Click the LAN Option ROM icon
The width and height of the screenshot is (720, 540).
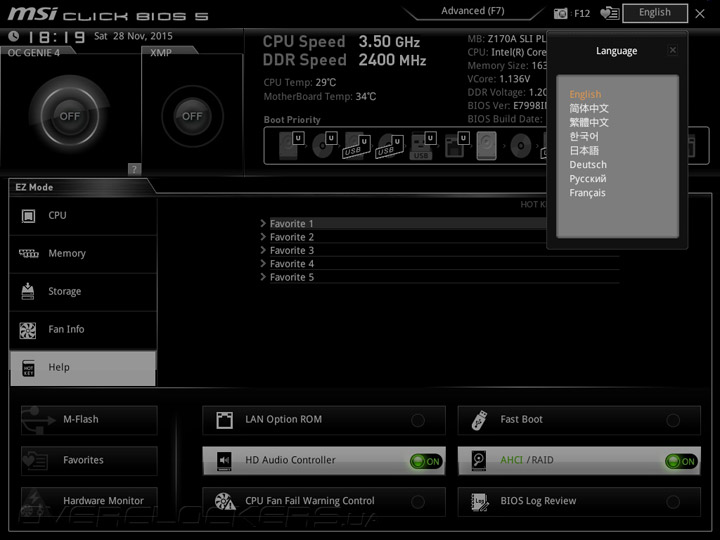pyautogui.click(x=224, y=420)
